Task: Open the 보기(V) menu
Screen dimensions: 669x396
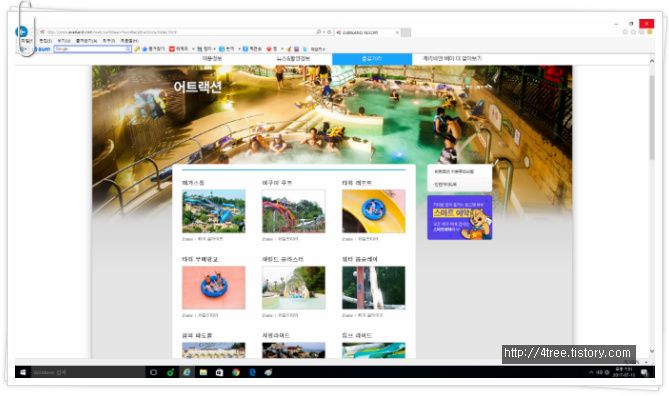Action: [x=64, y=41]
